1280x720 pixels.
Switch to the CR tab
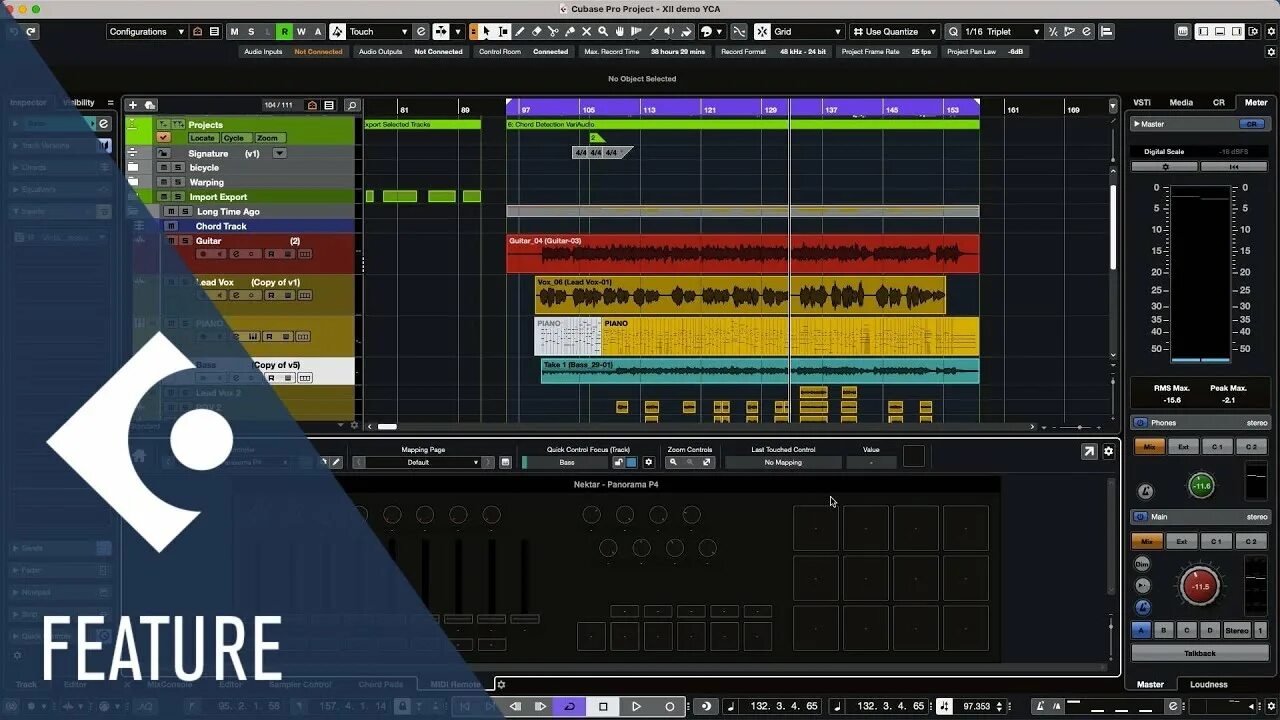click(x=1218, y=102)
